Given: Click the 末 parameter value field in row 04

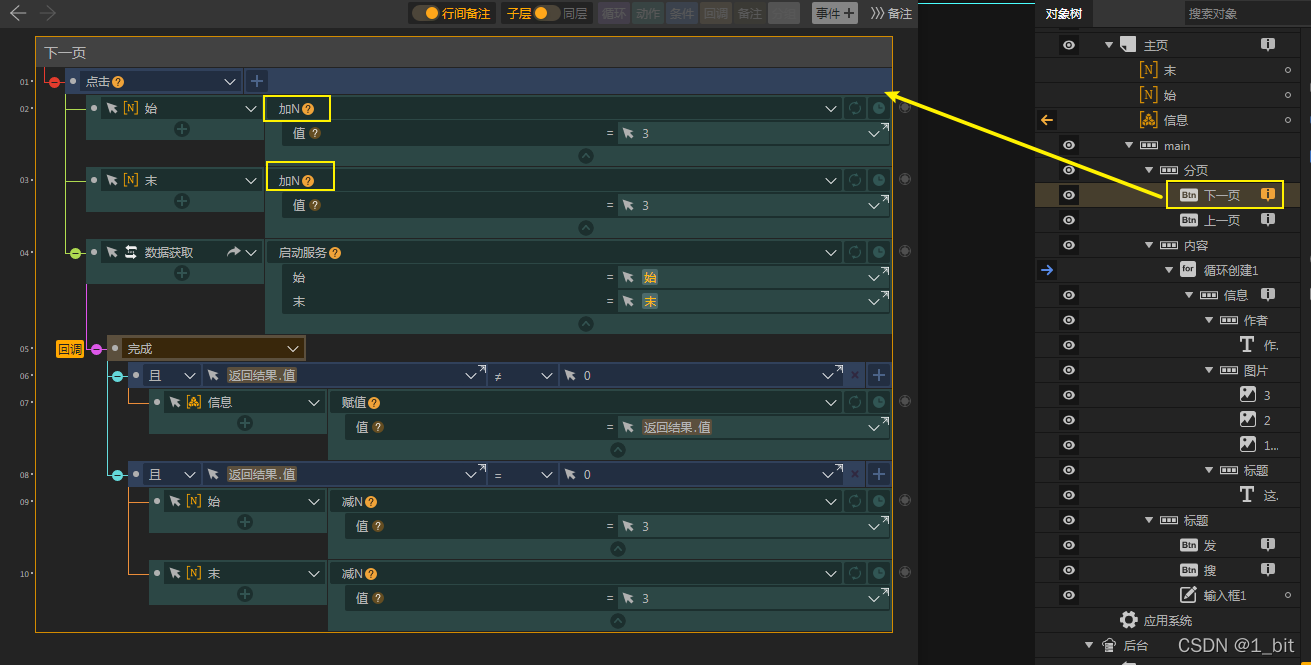Looking at the screenshot, I should pyautogui.click(x=752, y=301).
